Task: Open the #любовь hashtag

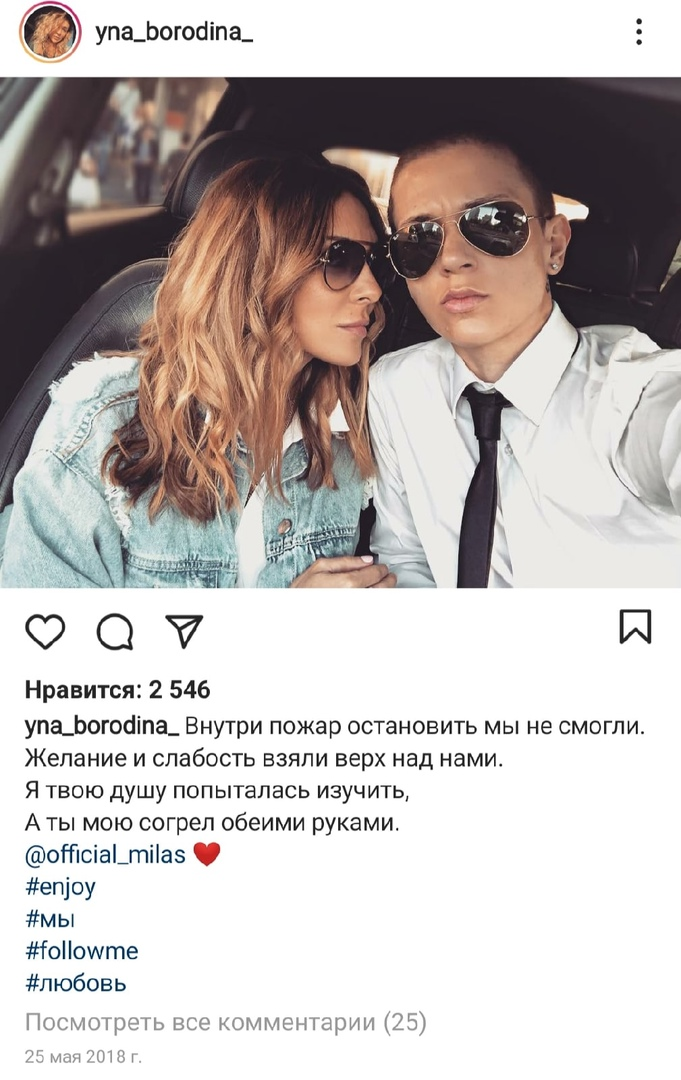Action: coord(76,984)
